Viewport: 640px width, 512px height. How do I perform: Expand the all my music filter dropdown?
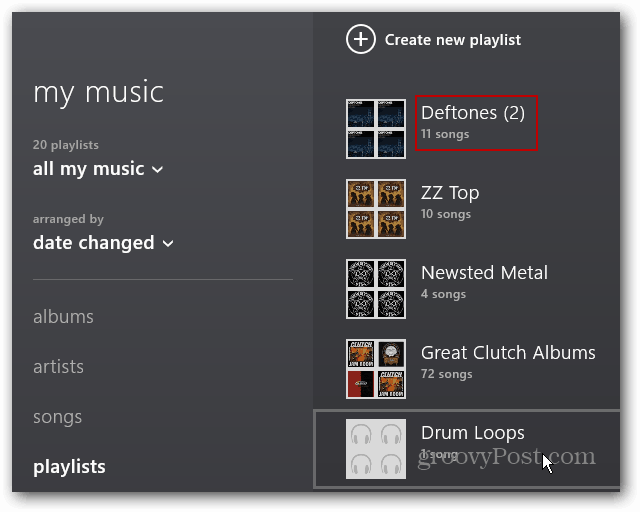pyautogui.click(x=98, y=169)
